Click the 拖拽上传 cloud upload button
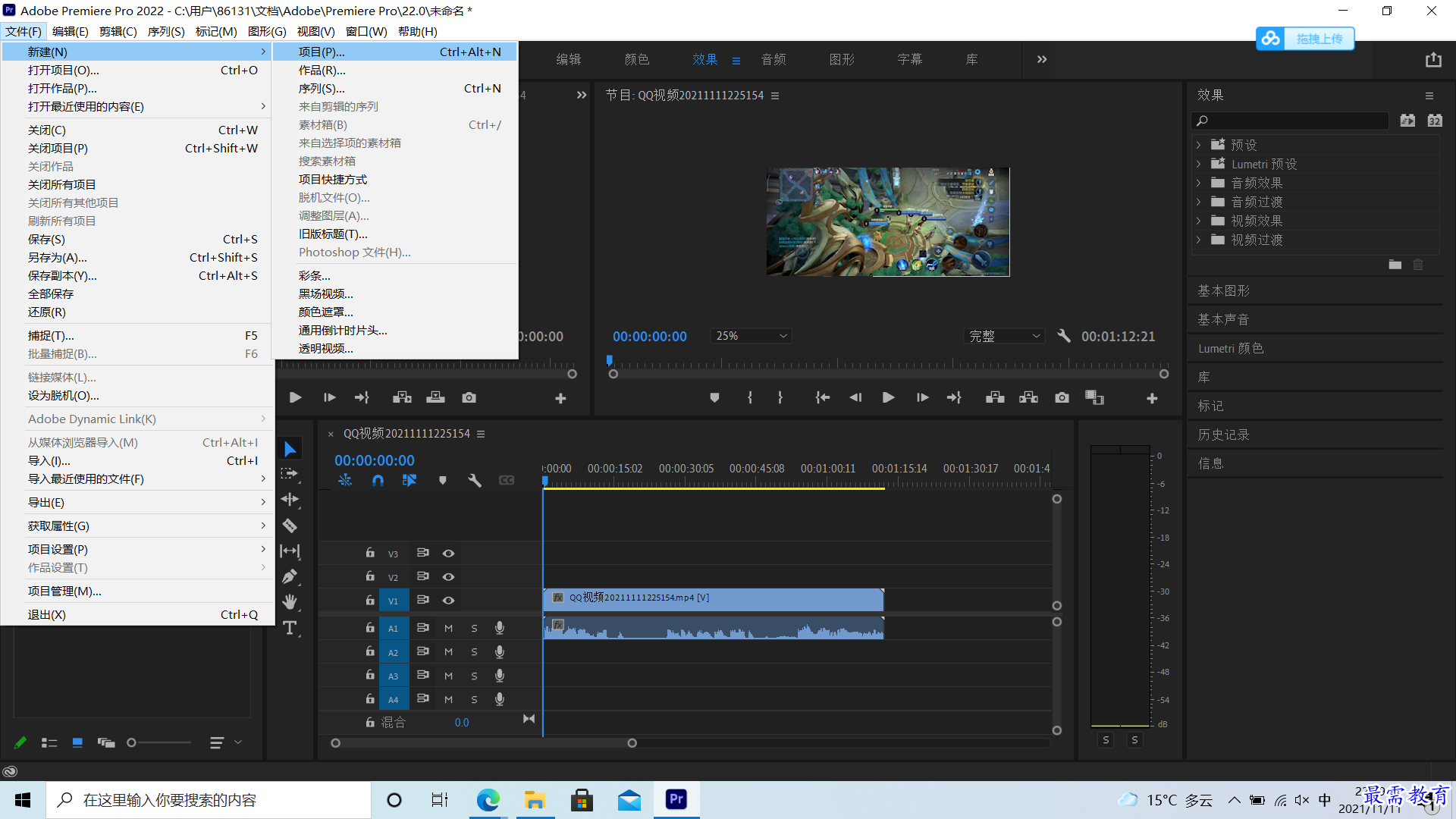 [x=1304, y=39]
